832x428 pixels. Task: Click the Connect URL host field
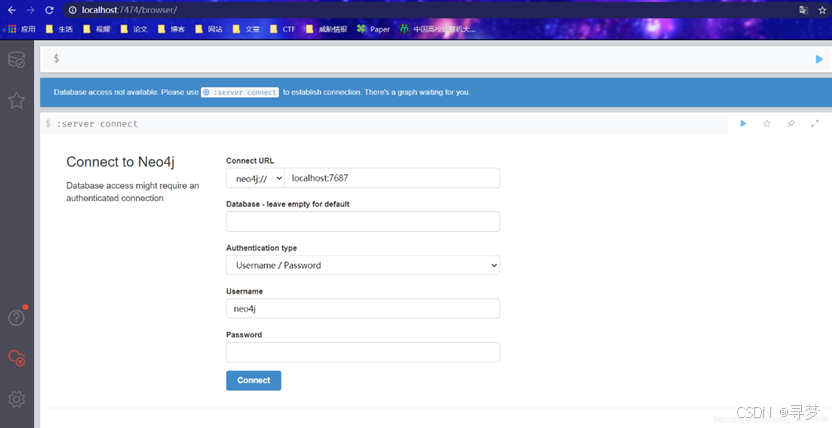(392, 178)
